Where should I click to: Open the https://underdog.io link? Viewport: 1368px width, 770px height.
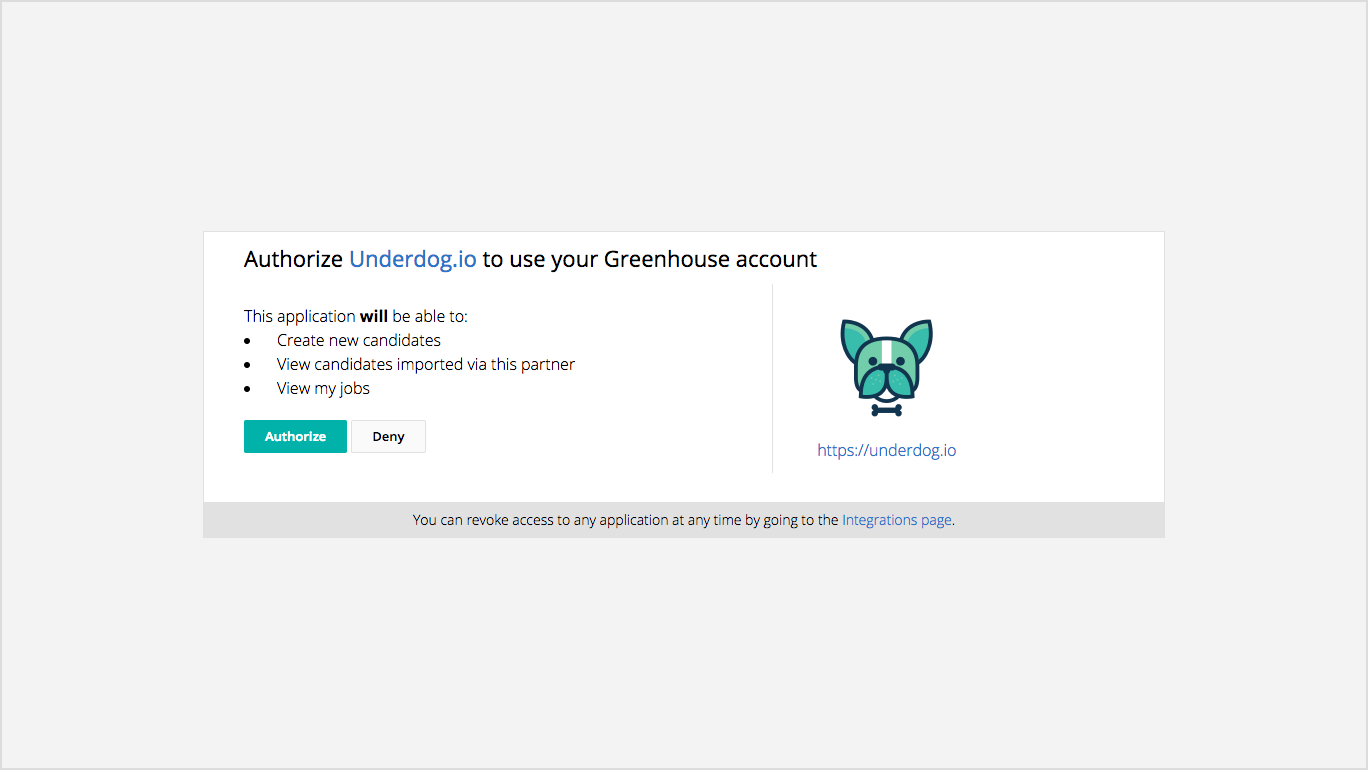point(887,450)
